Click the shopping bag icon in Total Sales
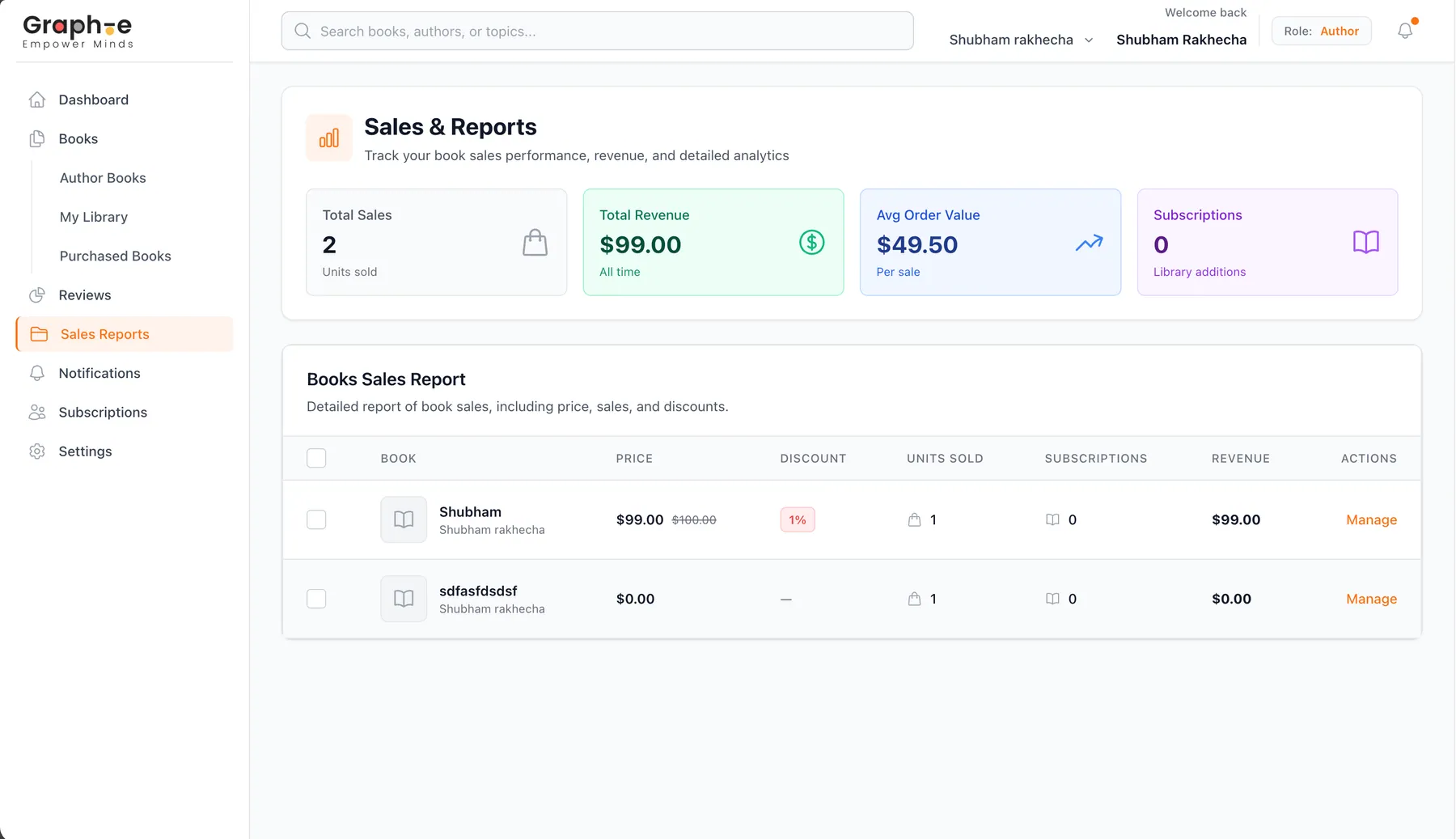The width and height of the screenshot is (1456, 839). pyautogui.click(x=535, y=242)
